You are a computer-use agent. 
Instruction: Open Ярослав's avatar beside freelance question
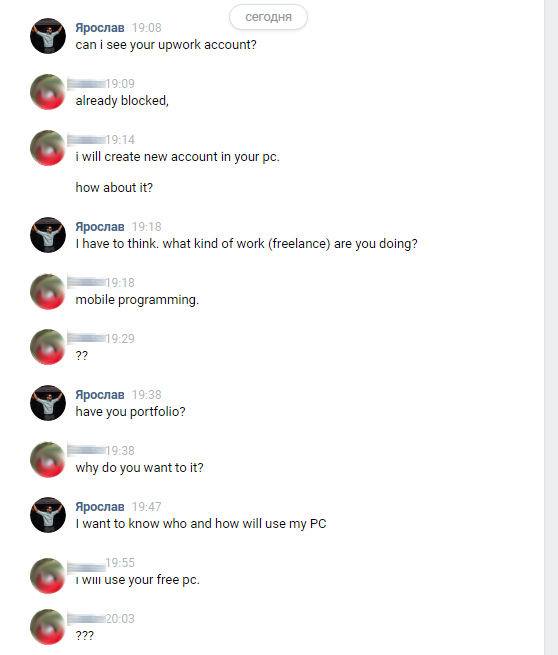tap(48, 235)
